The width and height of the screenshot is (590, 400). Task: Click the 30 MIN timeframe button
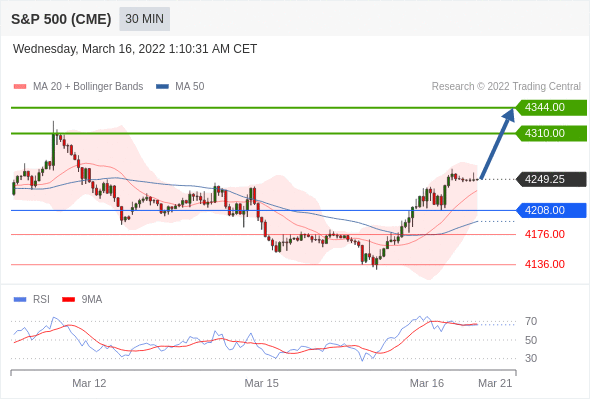[144, 19]
